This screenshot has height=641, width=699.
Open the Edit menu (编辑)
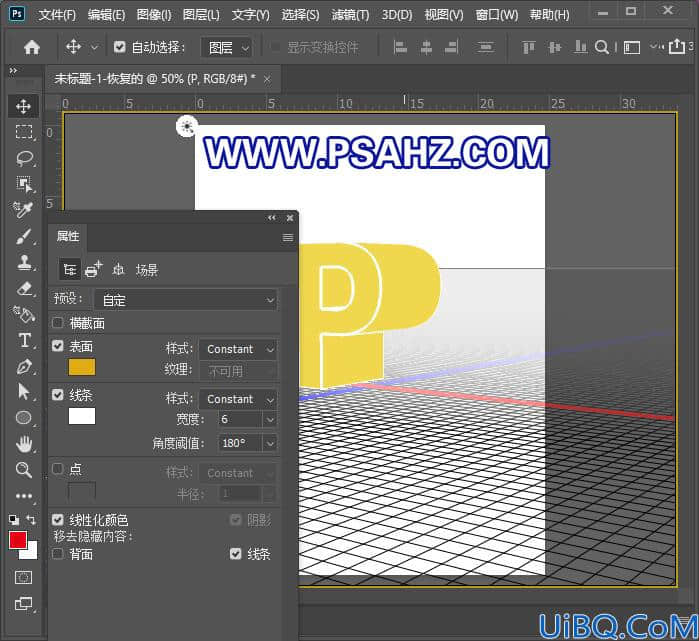point(106,15)
